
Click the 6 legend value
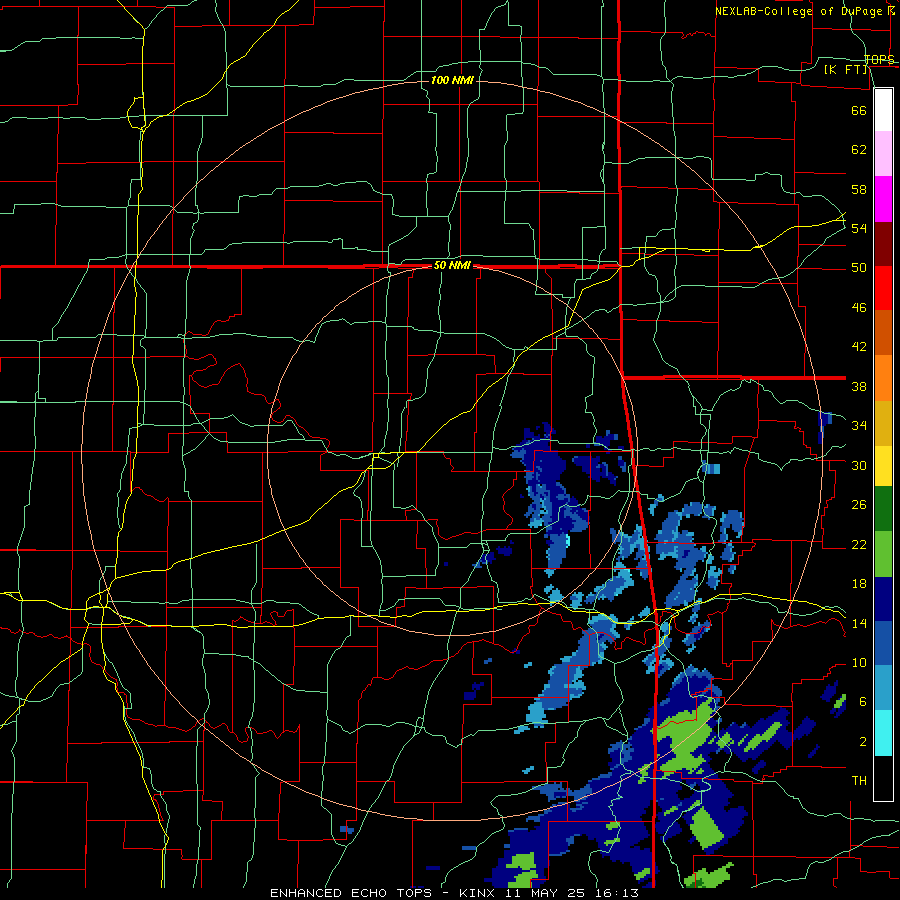pyautogui.click(x=862, y=702)
